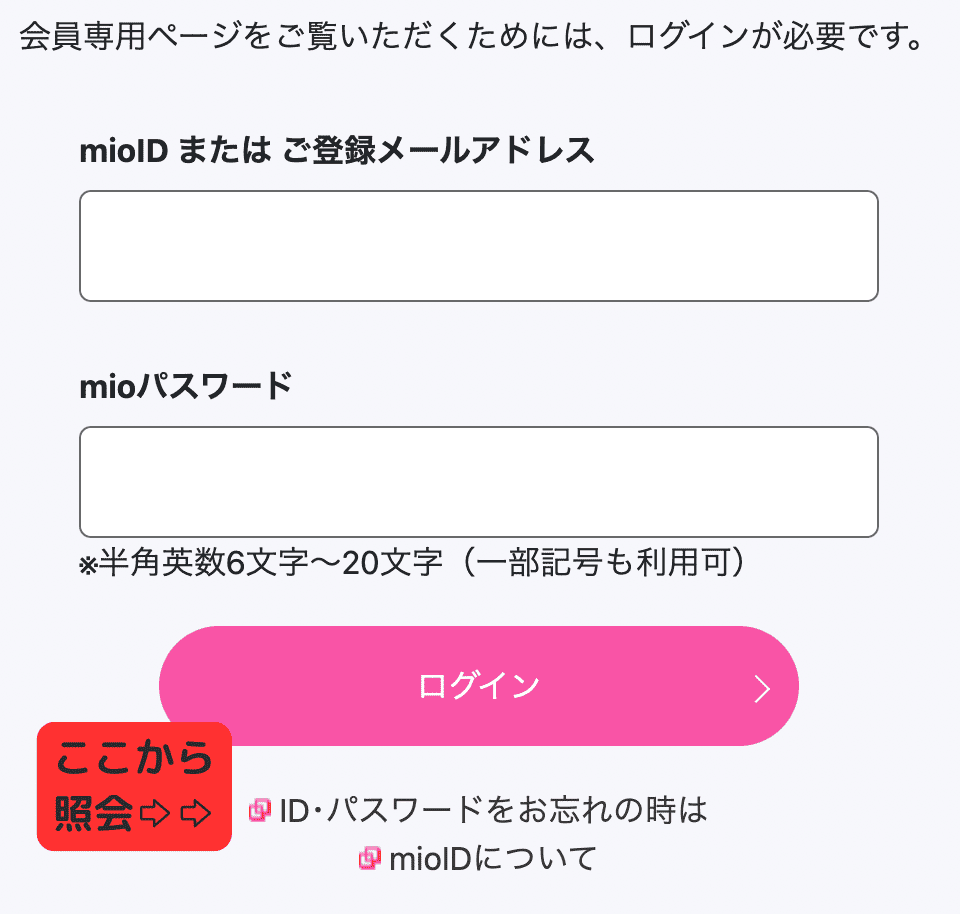960x914 pixels.
Task: Click the external link icon beside mioIDについて
Action: click(369, 858)
